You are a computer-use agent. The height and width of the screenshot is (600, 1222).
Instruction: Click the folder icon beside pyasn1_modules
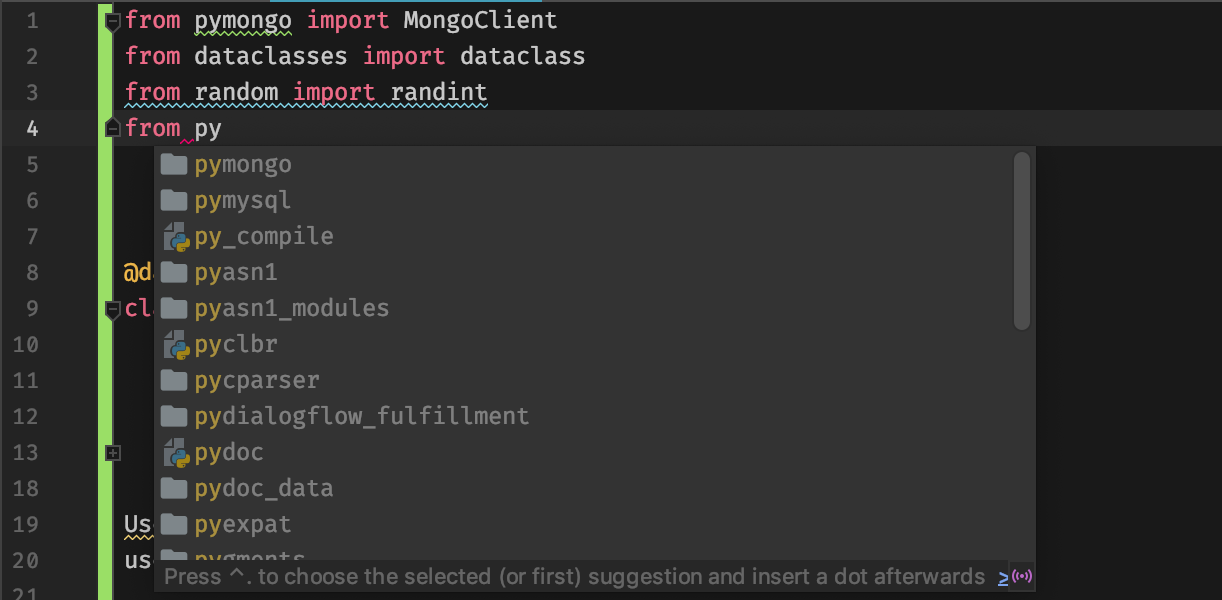coord(174,307)
